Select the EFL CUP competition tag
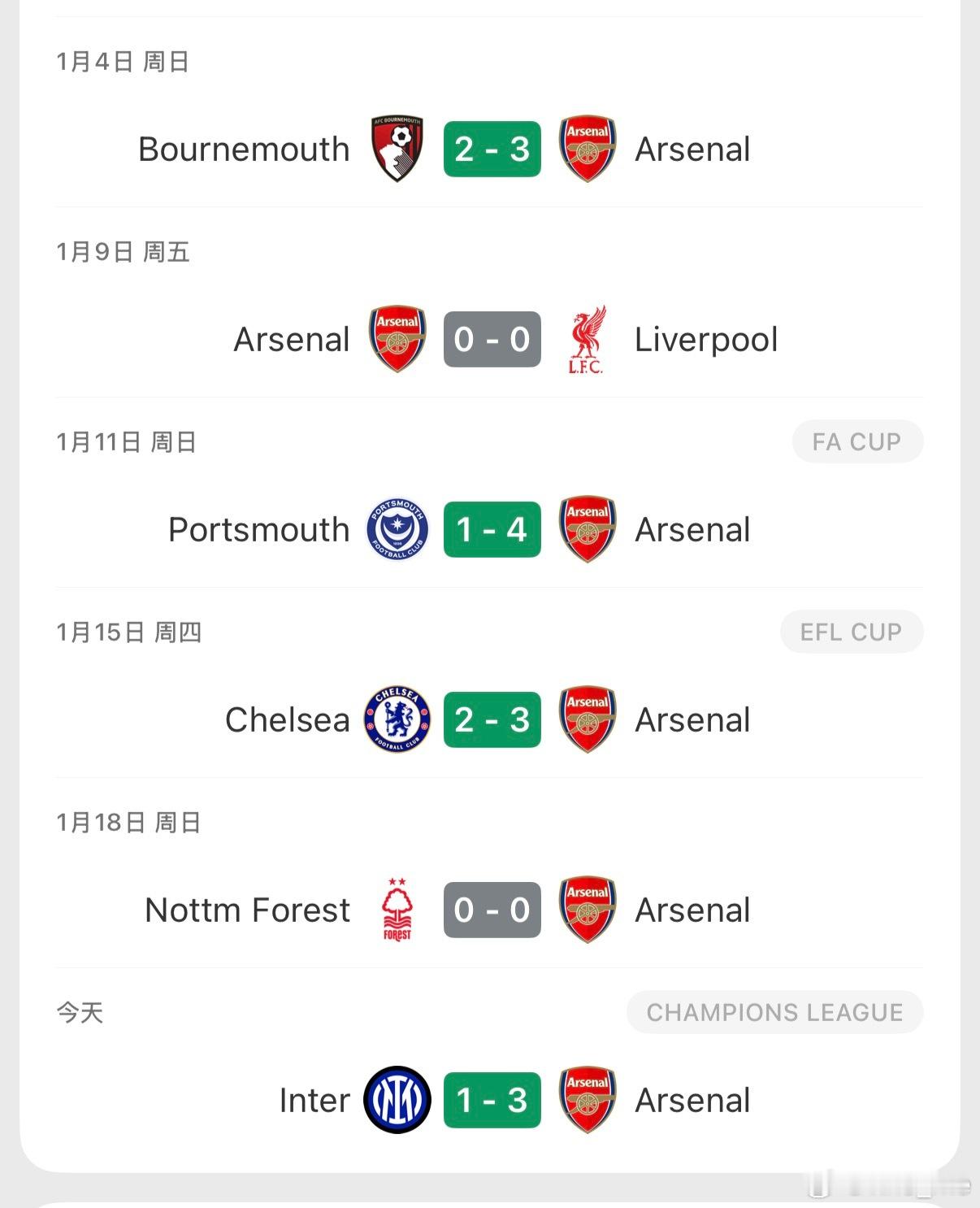The image size is (980, 1208). (x=851, y=632)
